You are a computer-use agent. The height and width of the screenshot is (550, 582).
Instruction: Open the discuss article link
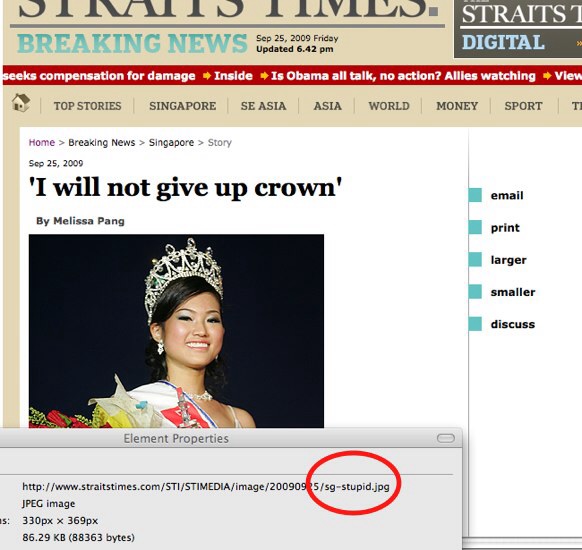513,324
